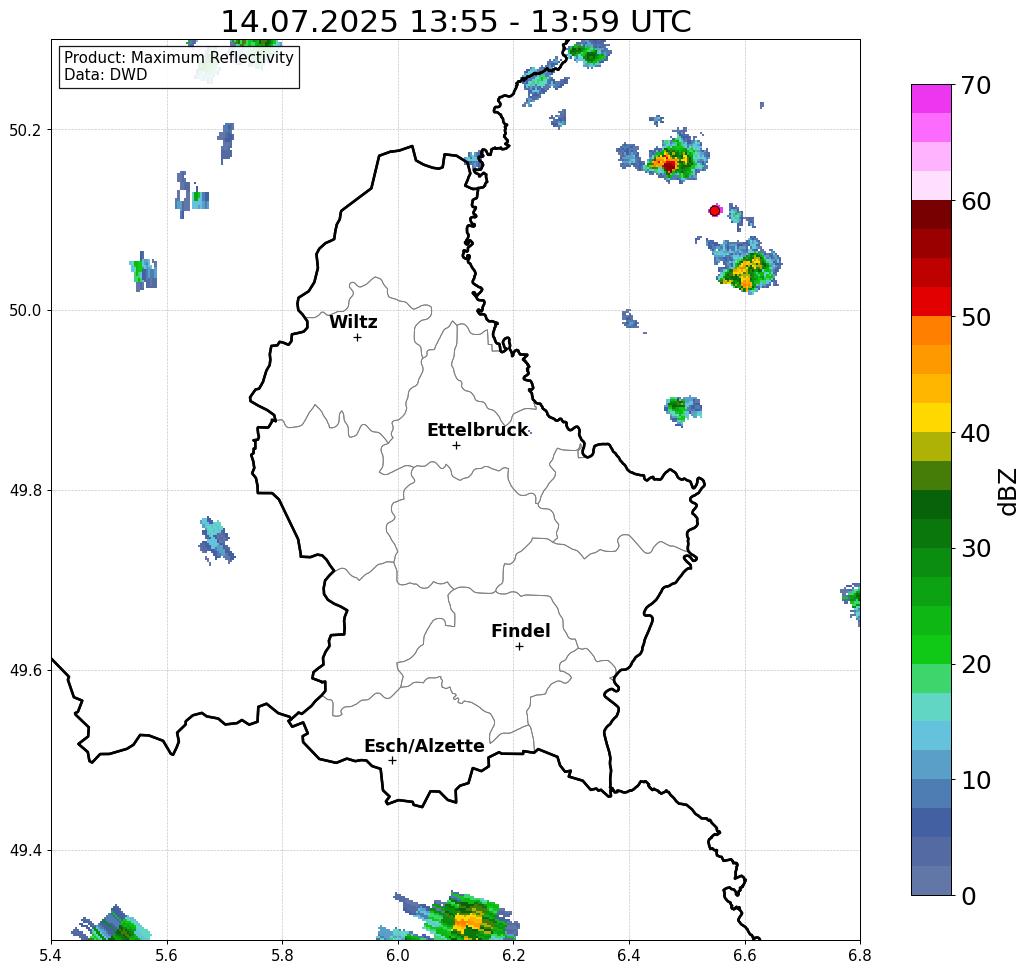Click the dark red 50–60 dBZ colorbar segment
Screen dimensions: 1029x973
[x=931, y=259]
